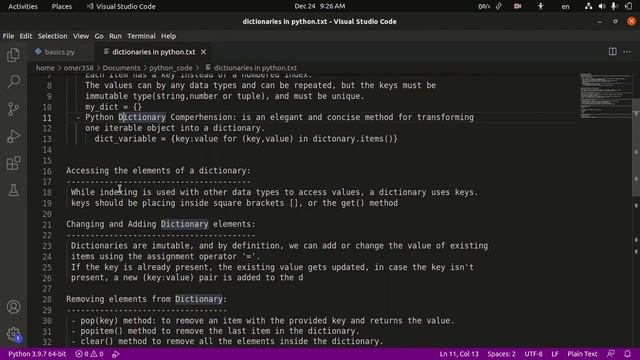The height and width of the screenshot is (360, 640).
Task: Change language mode Plain Text
Action: 582,354
